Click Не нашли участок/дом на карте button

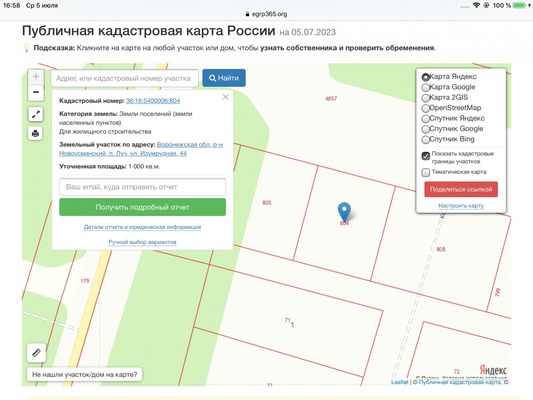[x=85, y=375]
